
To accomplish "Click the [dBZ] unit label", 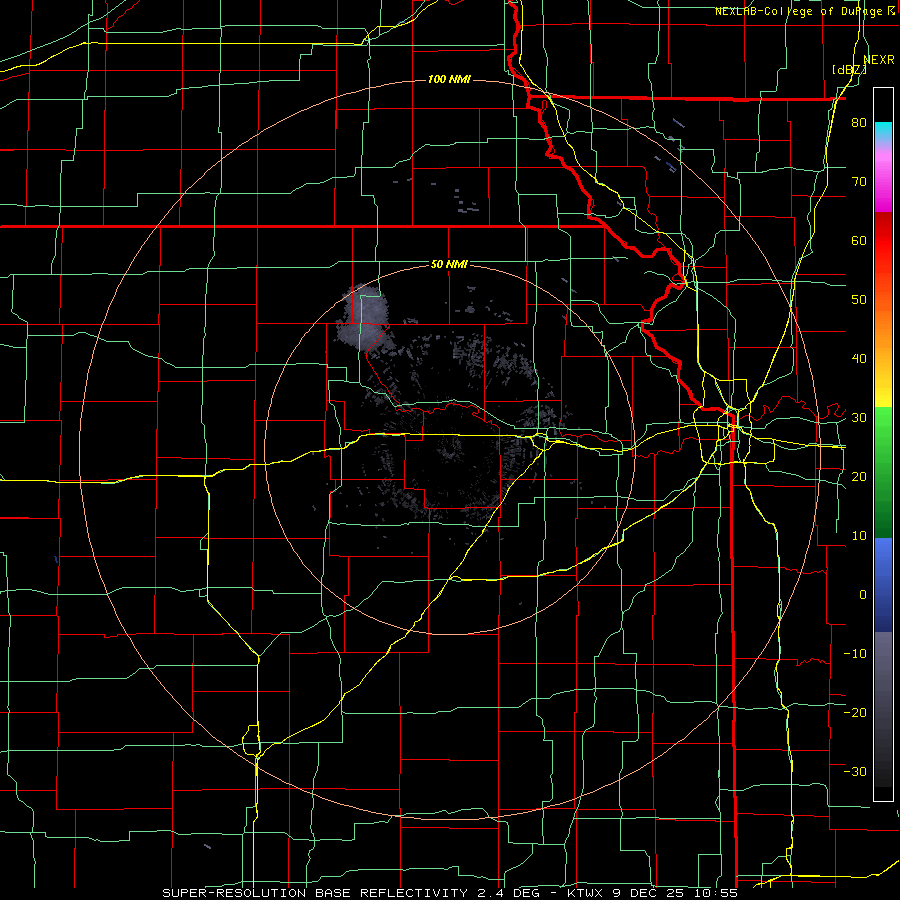I will [849, 70].
